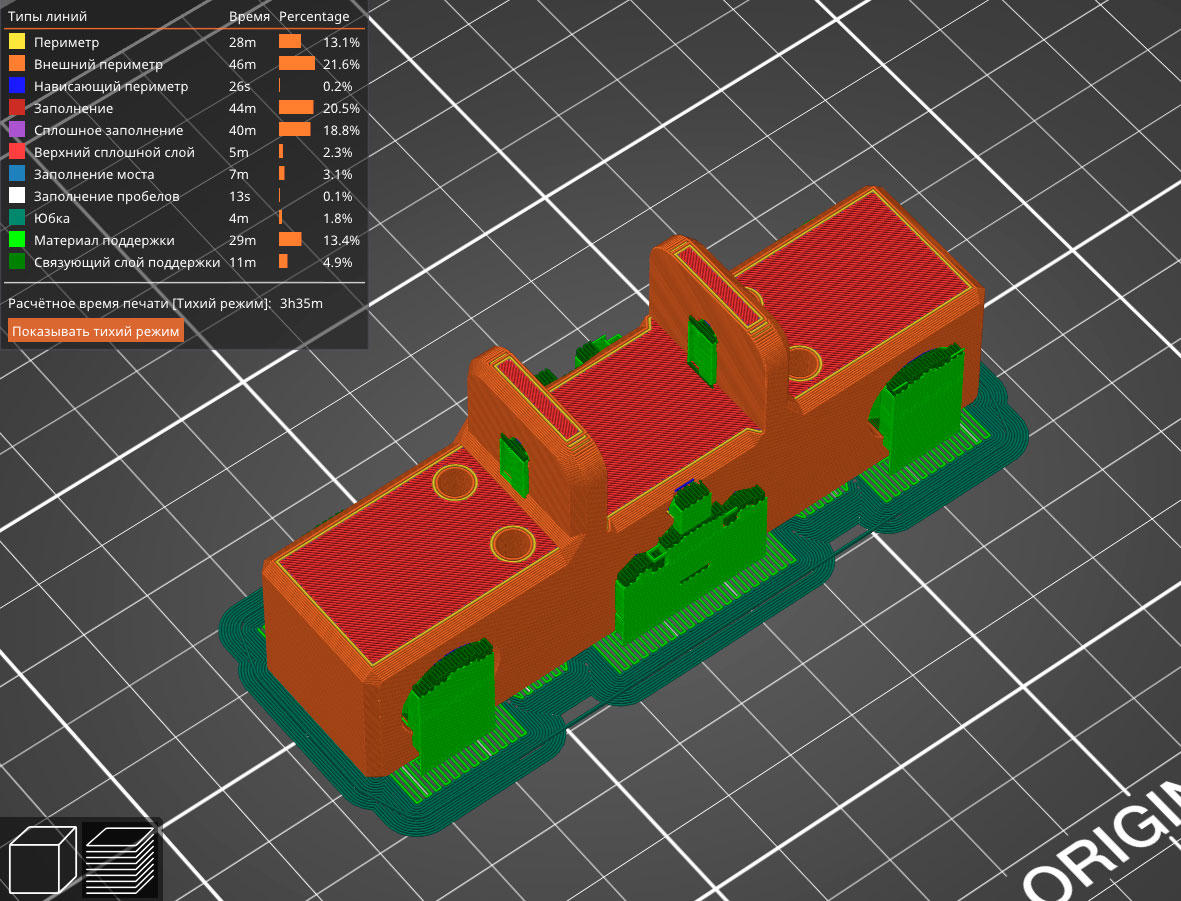
Task: Click the green Материал поддержки swatch
Action: [x=17, y=241]
